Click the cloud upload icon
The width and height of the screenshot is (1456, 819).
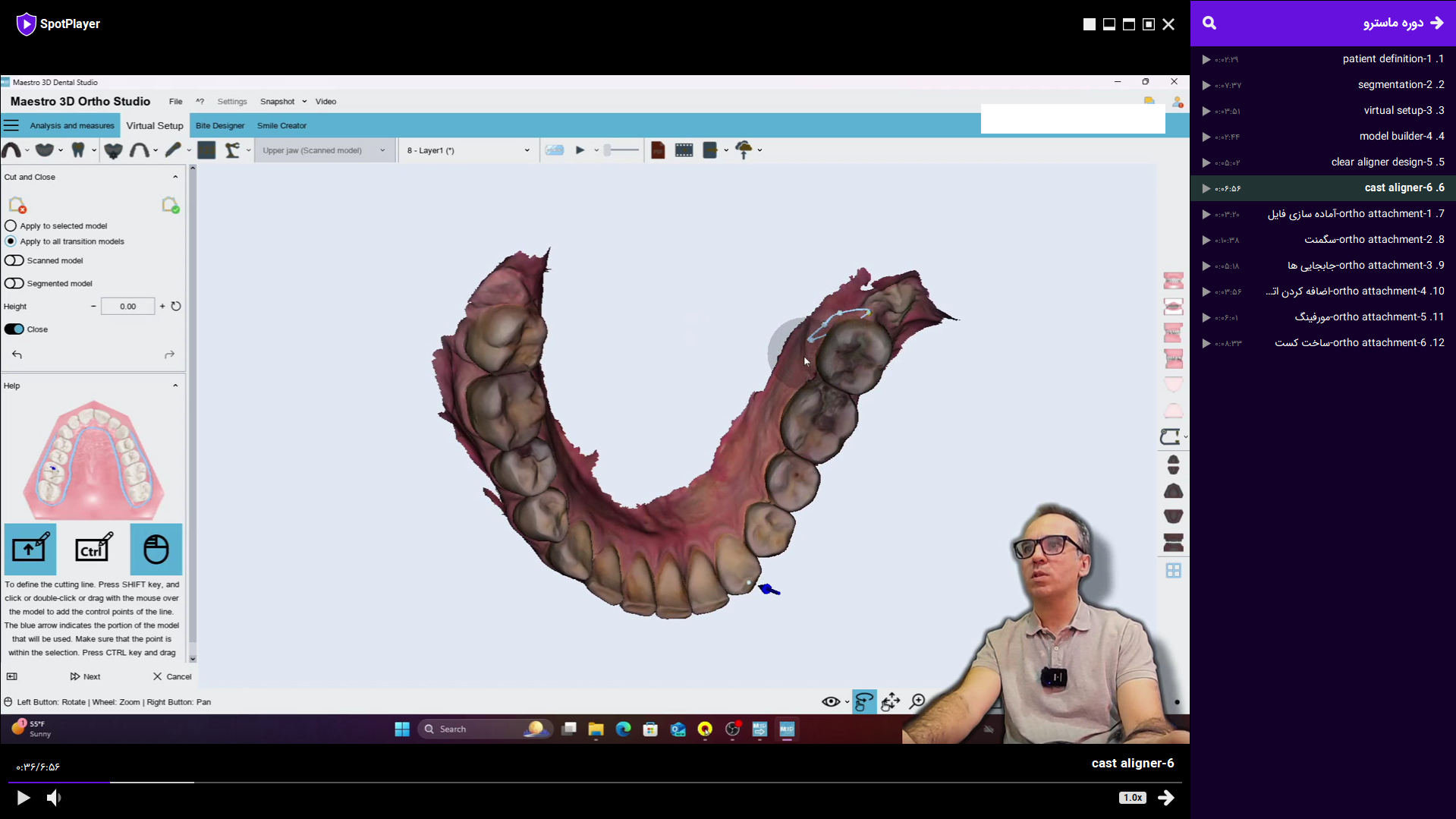coord(744,150)
